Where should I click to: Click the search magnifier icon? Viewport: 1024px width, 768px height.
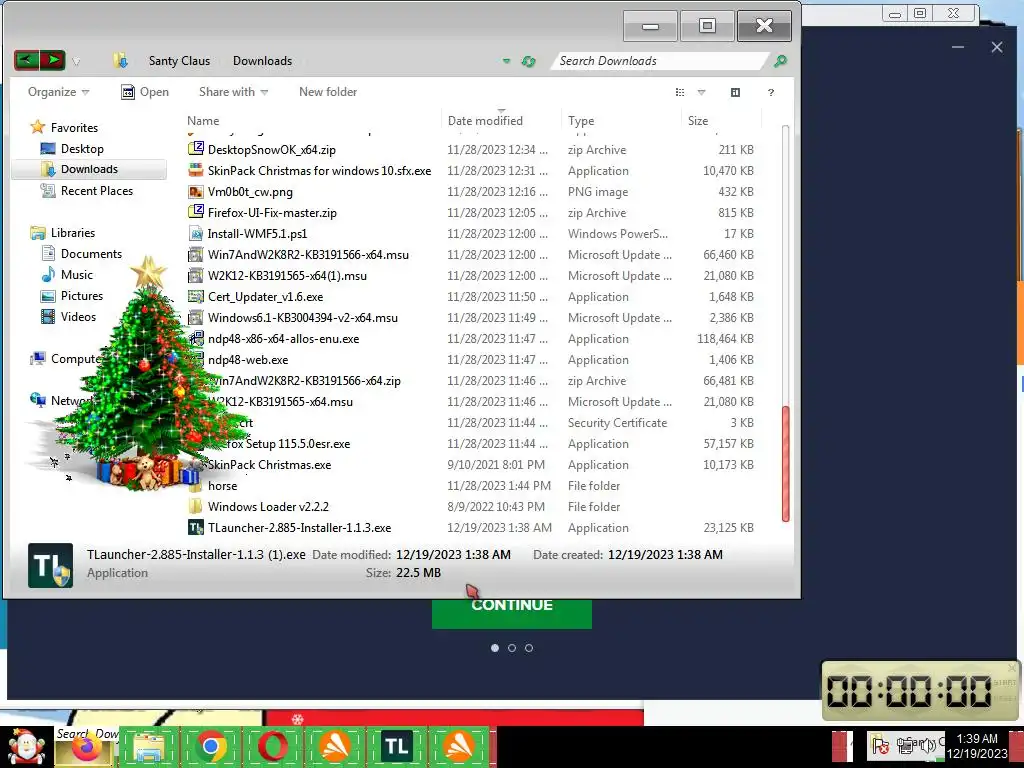[x=780, y=61]
